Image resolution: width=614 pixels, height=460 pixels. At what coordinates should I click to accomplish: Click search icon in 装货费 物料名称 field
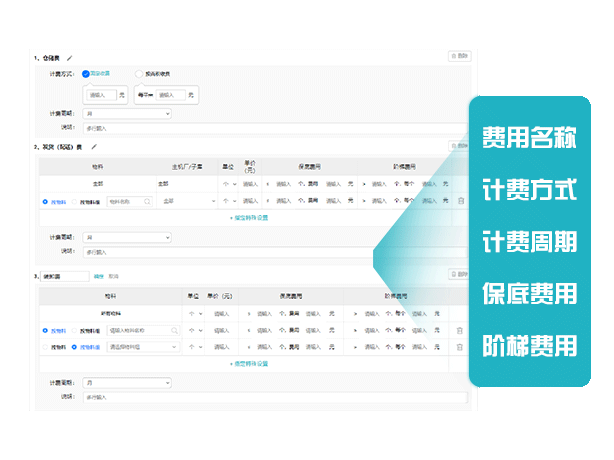pyautogui.click(x=147, y=201)
